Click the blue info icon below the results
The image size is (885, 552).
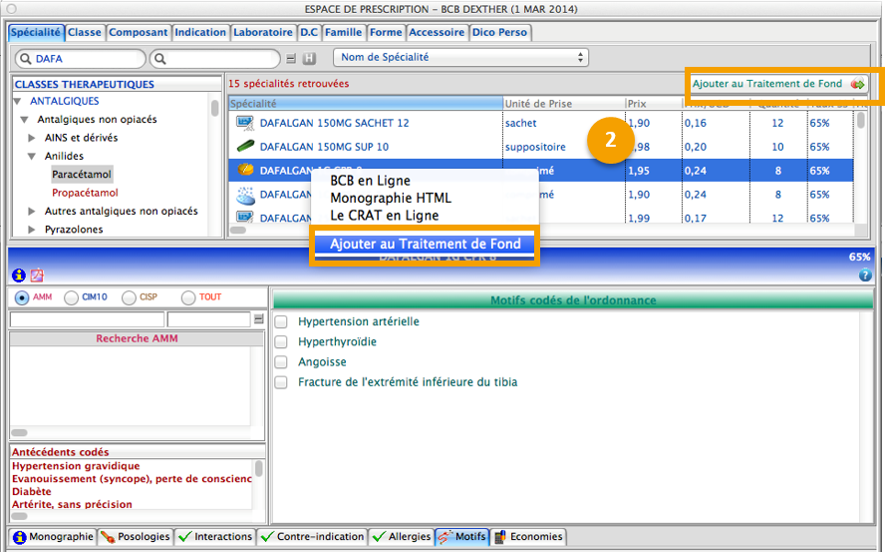tap(17, 275)
